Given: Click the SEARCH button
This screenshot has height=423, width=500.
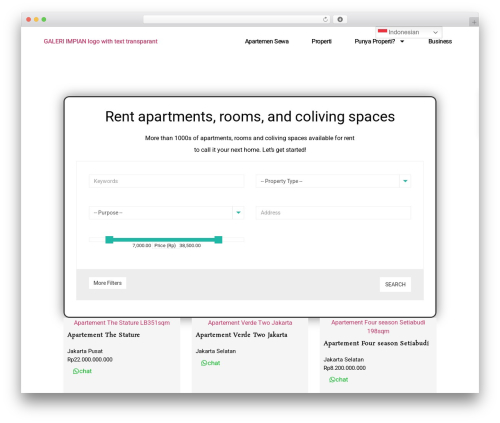Looking at the screenshot, I should pos(395,284).
